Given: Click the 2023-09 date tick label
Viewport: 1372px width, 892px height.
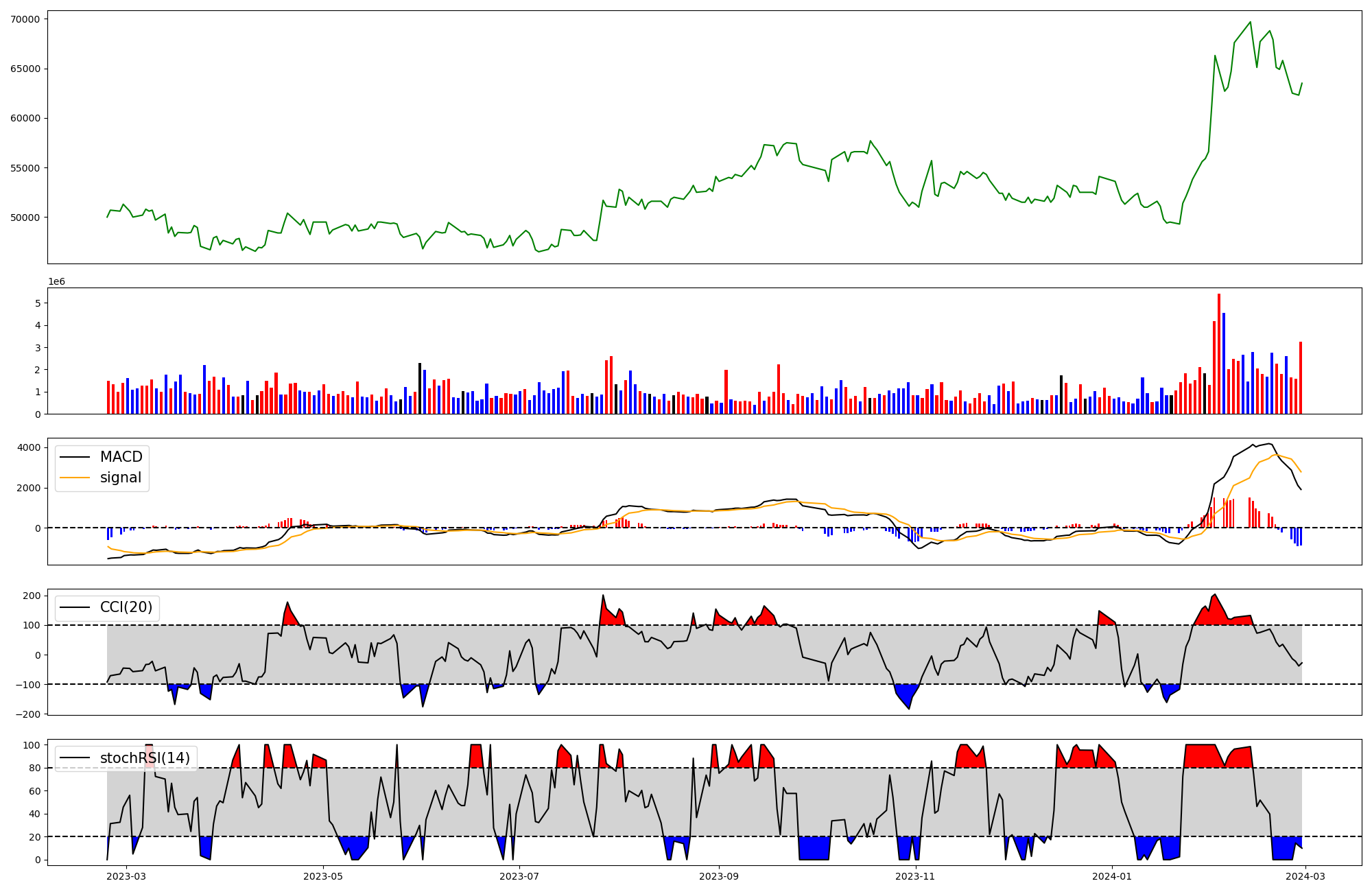Looking at the screenshot, I should (x=719, y=876).
